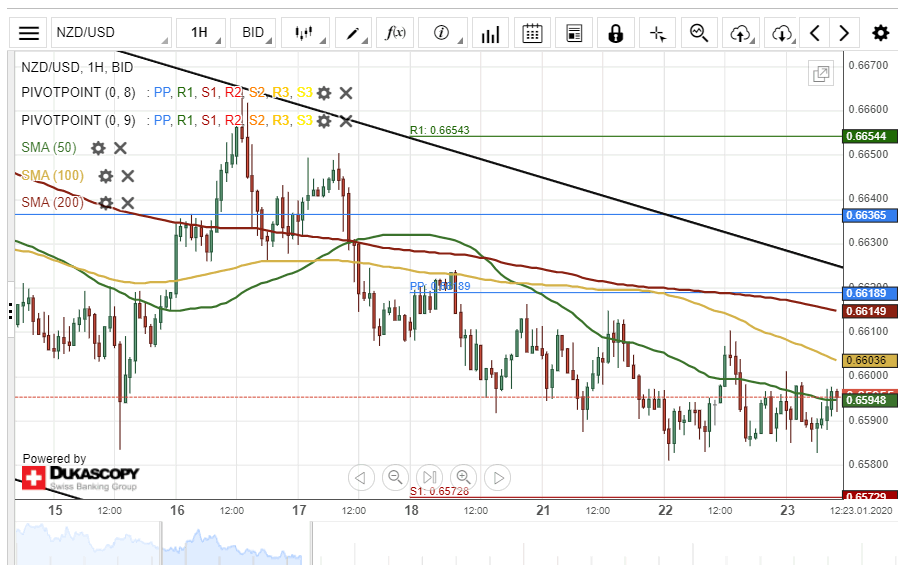Viewport: 910px width, 568px height.
Task: Open SMA (200) settings gear
Action: 106,202
